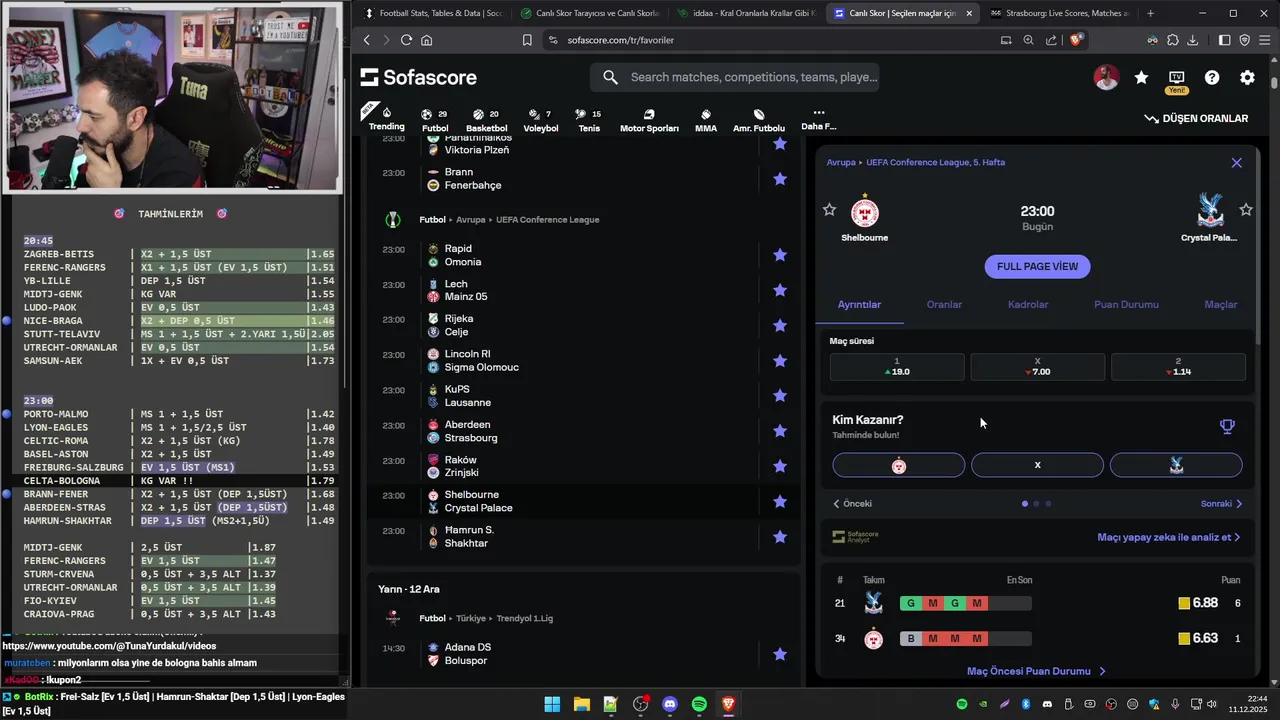Open browser hamburger menu

(x=1265, y=40)
